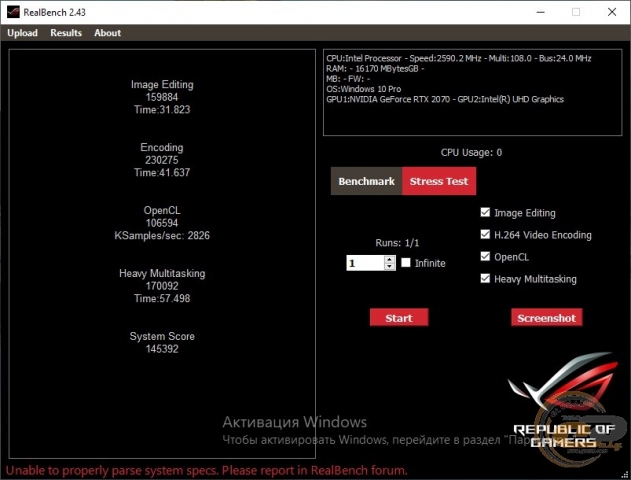Close the RealBench window
The width and height of the screenshot is (631, 480).
(612, 12)
